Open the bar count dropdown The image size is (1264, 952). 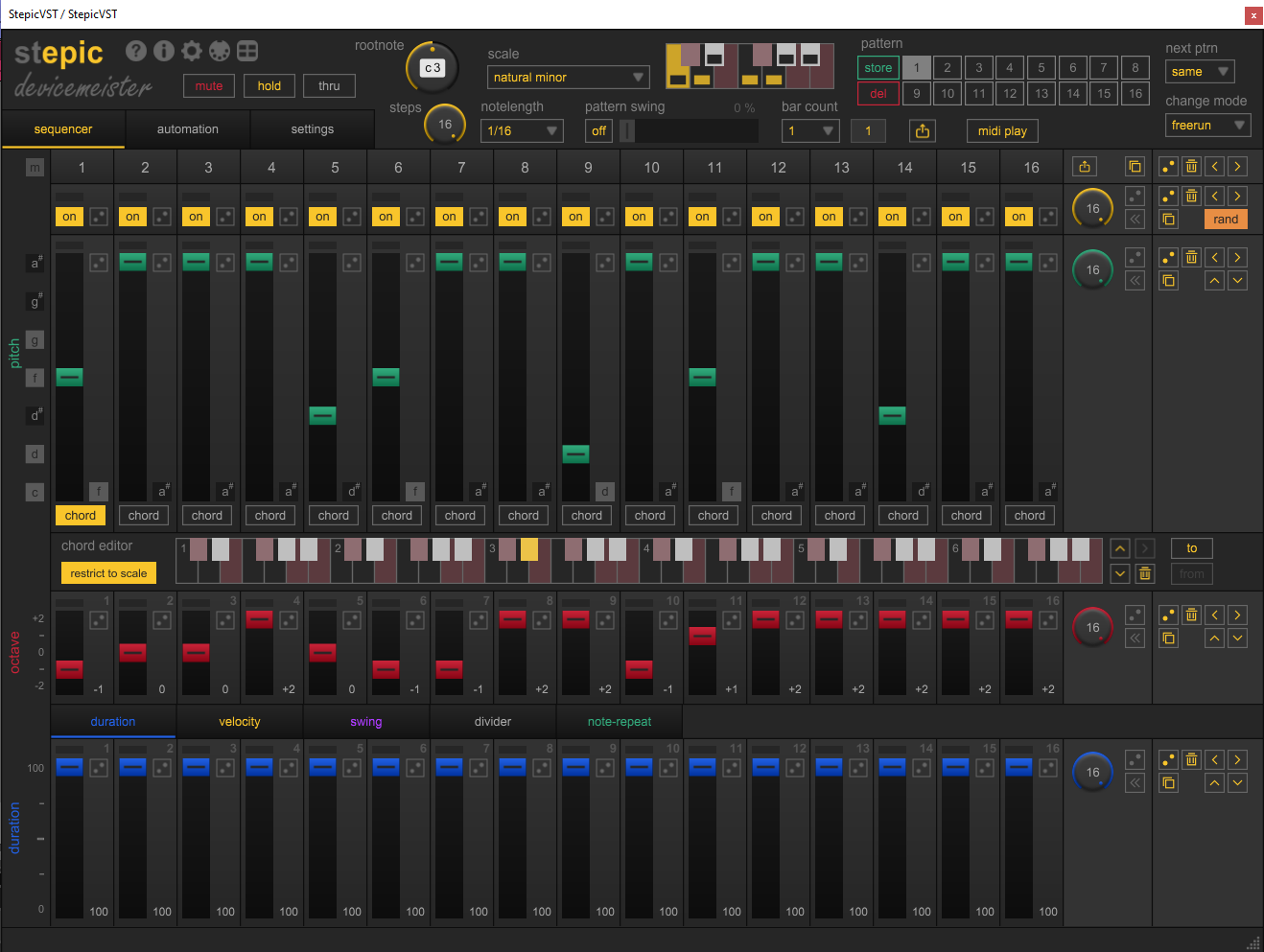(x=810, y=131)
